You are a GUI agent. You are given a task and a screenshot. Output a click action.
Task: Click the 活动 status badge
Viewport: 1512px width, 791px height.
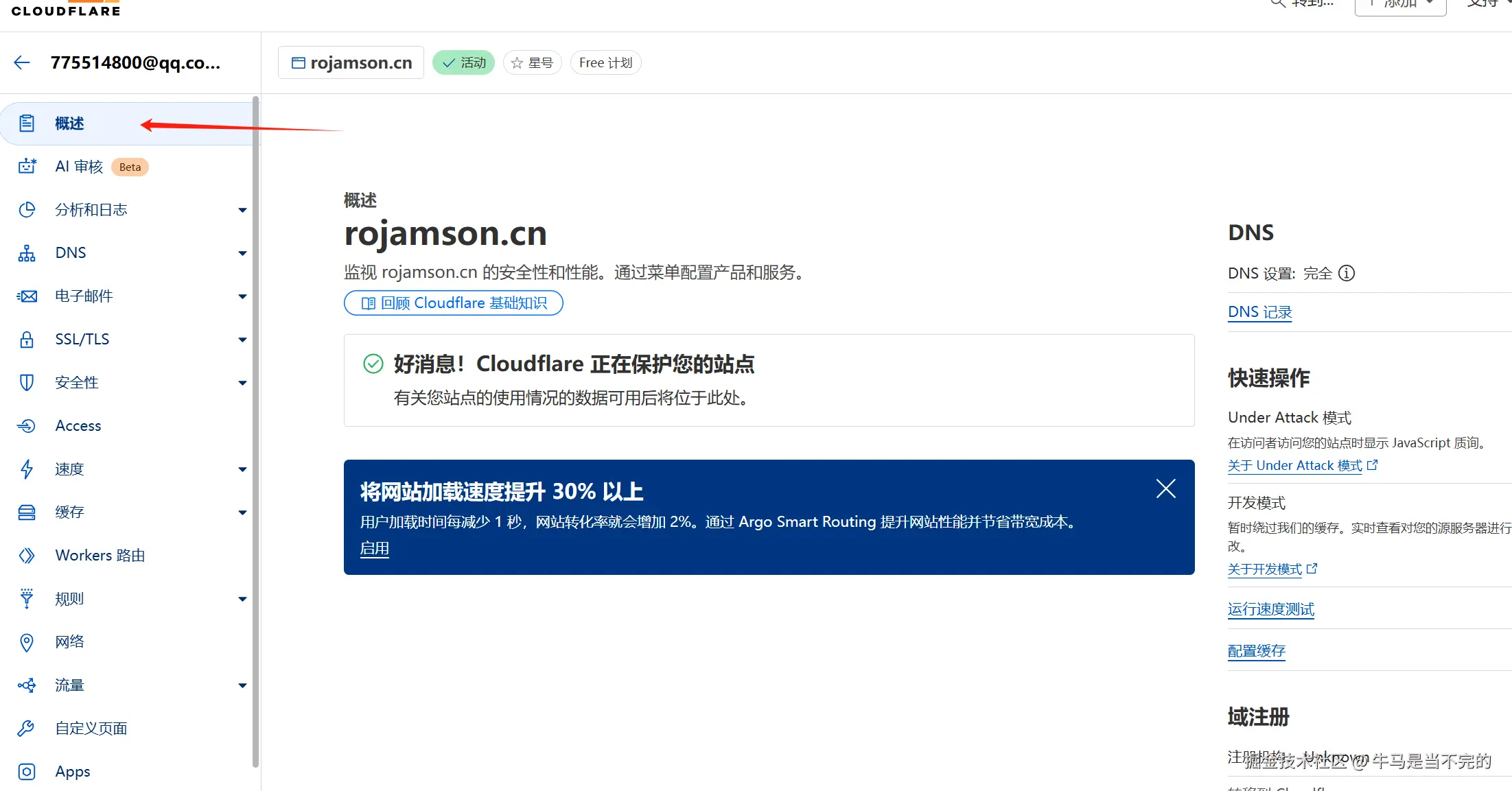click(x=464, y=63)
